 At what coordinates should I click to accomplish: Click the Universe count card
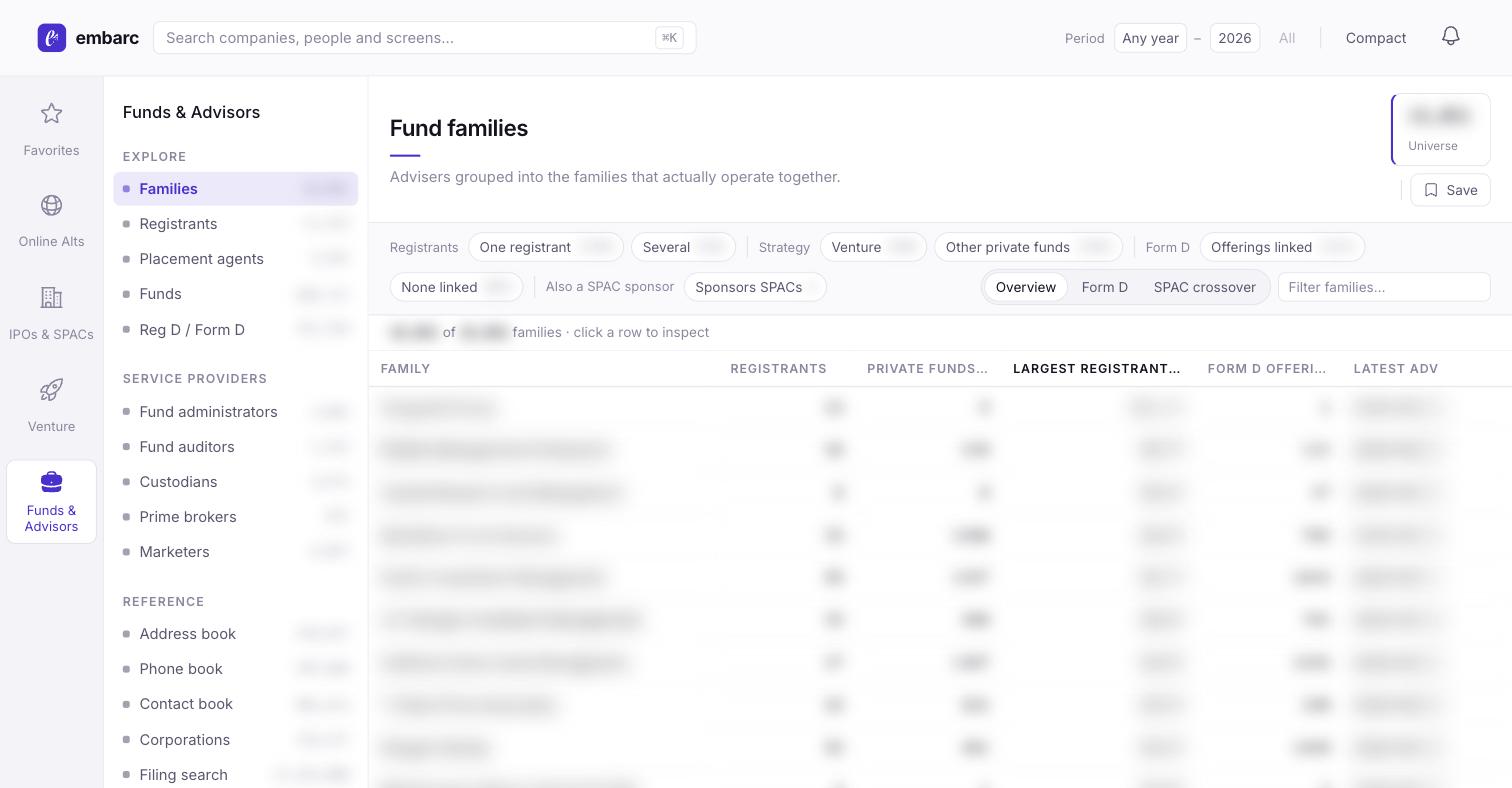tap(1441, 130)
